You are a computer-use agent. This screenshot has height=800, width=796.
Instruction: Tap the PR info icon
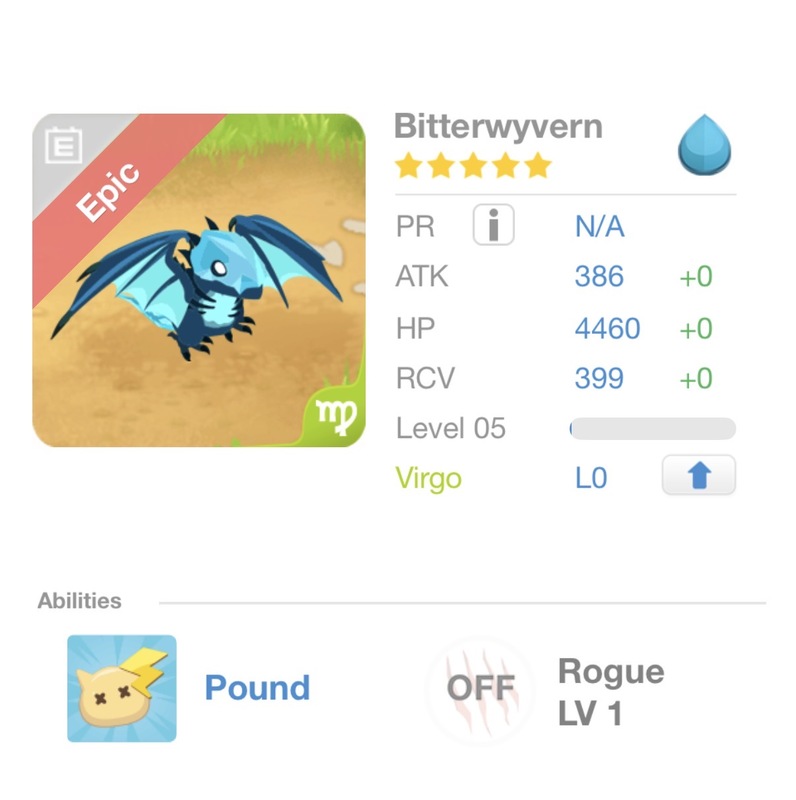coord(493,225)
